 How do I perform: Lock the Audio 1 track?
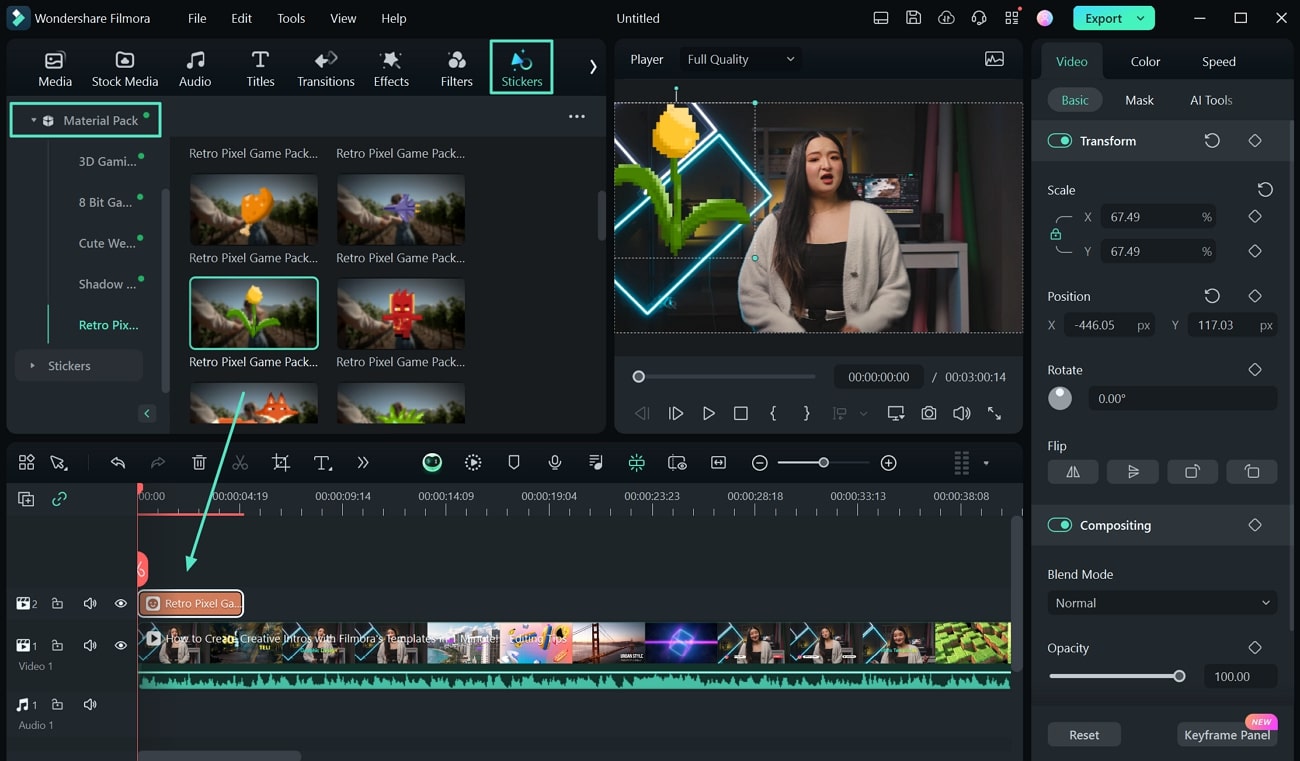57,704
